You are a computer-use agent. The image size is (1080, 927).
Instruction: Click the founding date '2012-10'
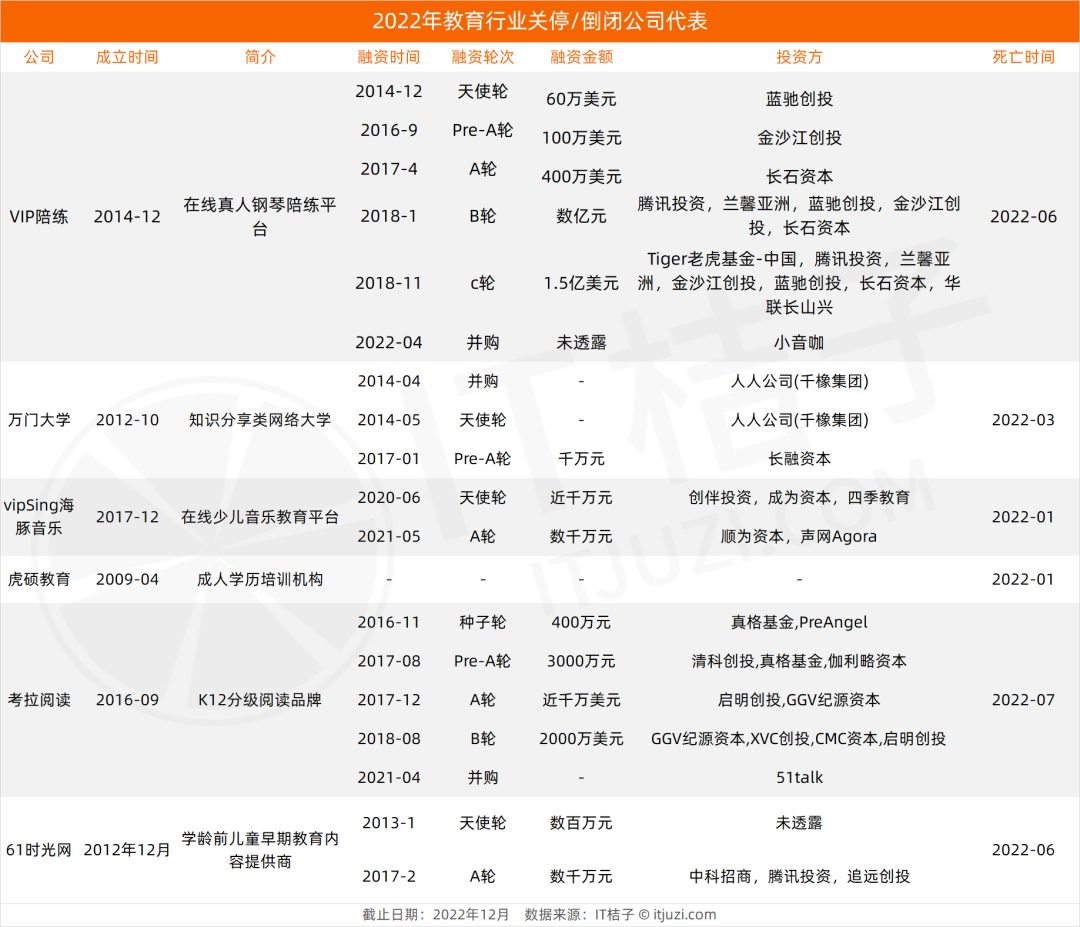[127, 419]
